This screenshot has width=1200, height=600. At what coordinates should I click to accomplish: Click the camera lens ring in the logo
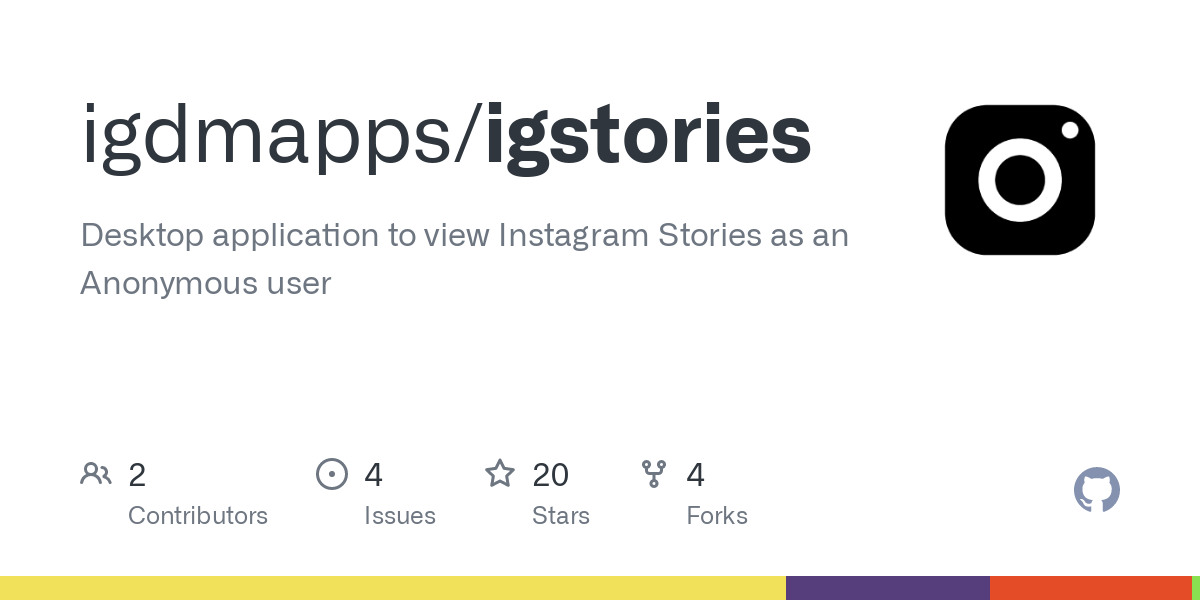coord(1020,180)
